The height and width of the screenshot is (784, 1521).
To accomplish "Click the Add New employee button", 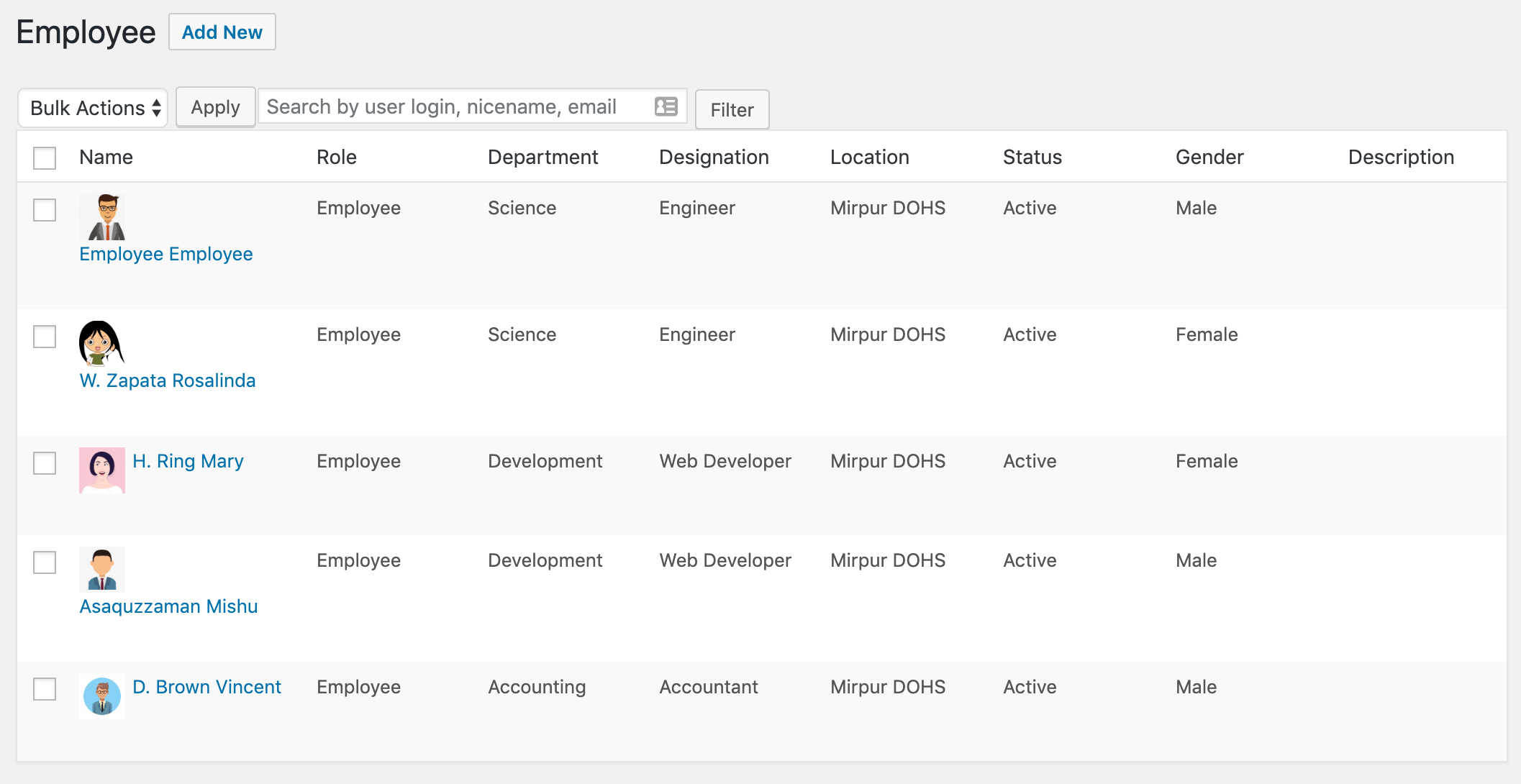I will pos(222,32).
